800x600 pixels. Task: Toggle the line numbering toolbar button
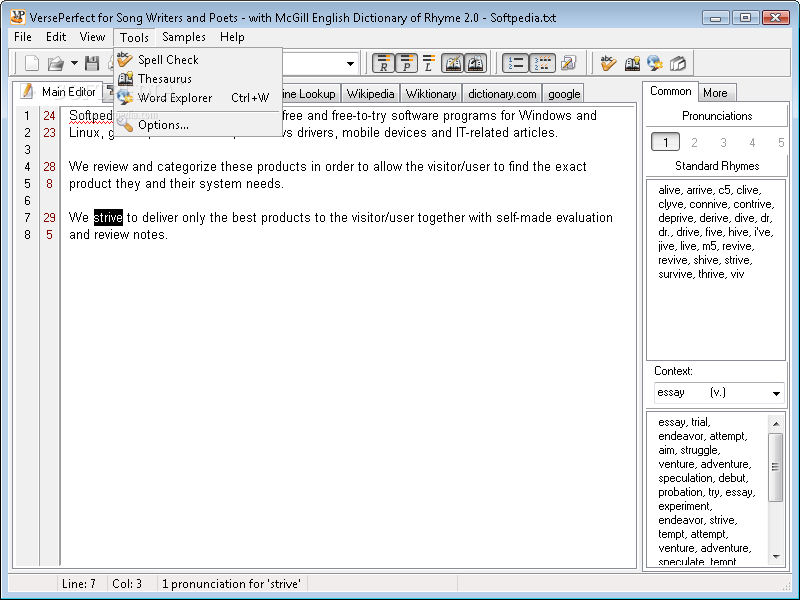[x=515, y=63]
